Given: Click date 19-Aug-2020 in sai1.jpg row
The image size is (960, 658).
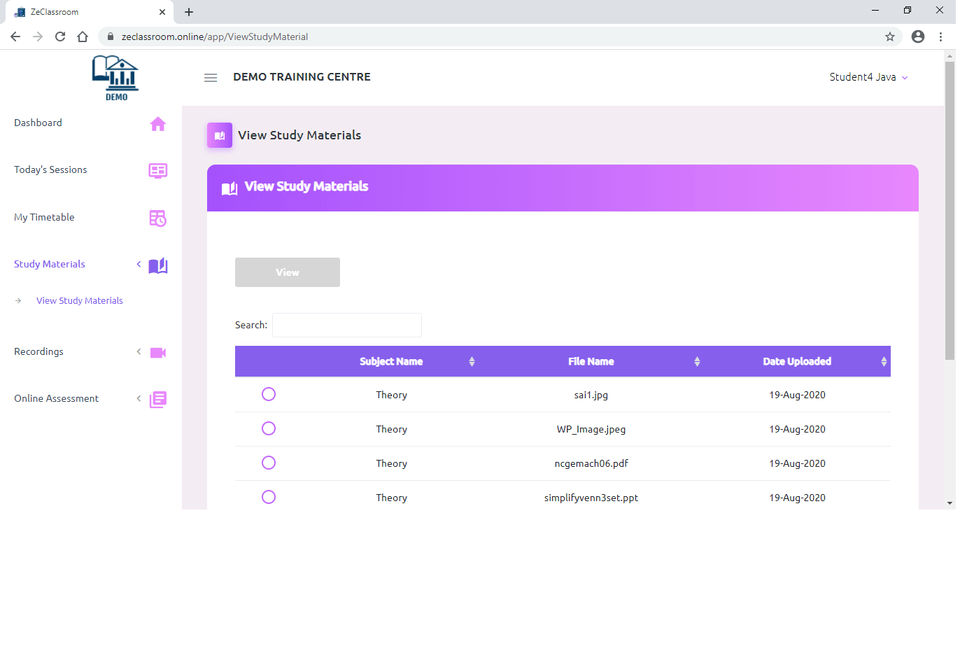Looking at the screenshot, I should [x=797, y=395].
